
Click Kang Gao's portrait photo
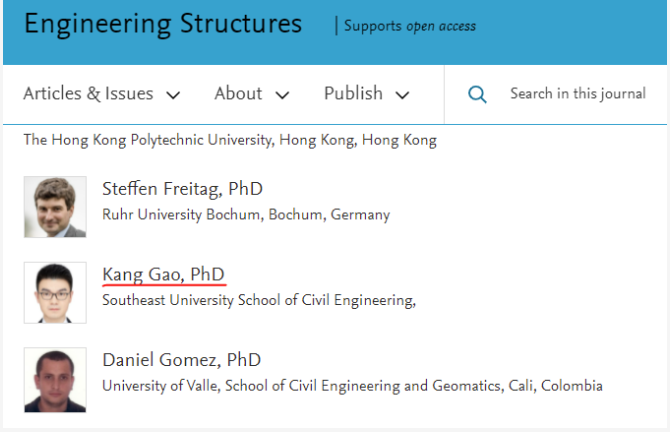[55, 293]
